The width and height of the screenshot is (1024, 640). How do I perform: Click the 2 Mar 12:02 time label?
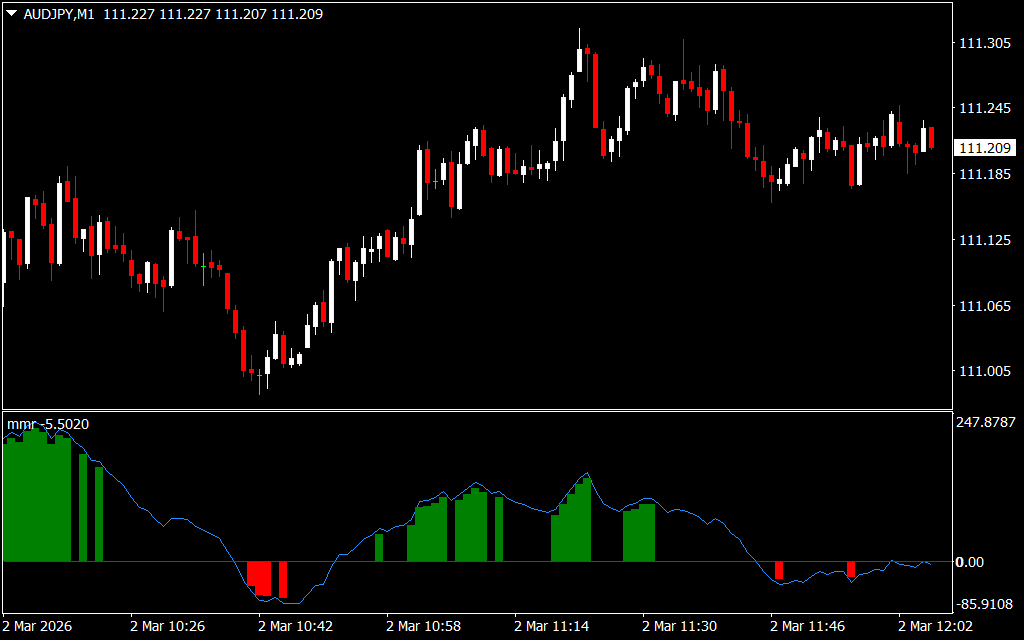click(935, 626)
